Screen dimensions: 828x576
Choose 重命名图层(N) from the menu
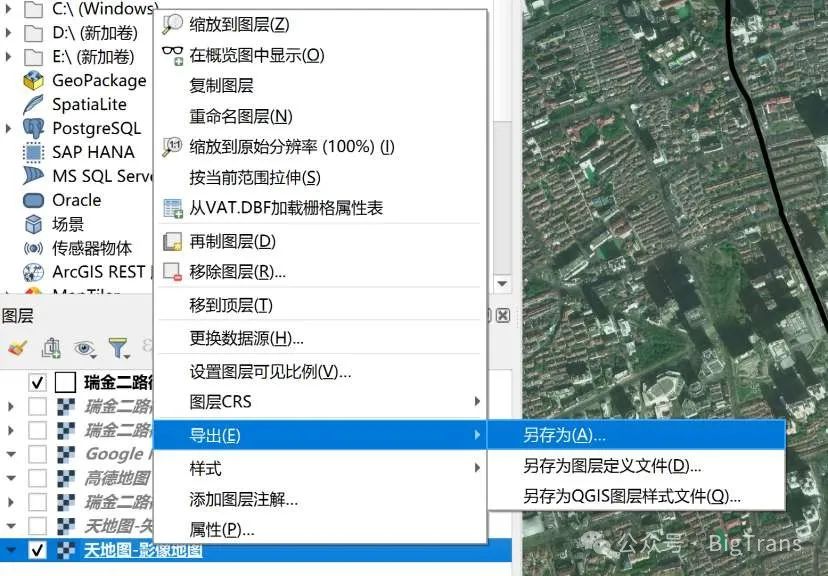pos(320,116)
